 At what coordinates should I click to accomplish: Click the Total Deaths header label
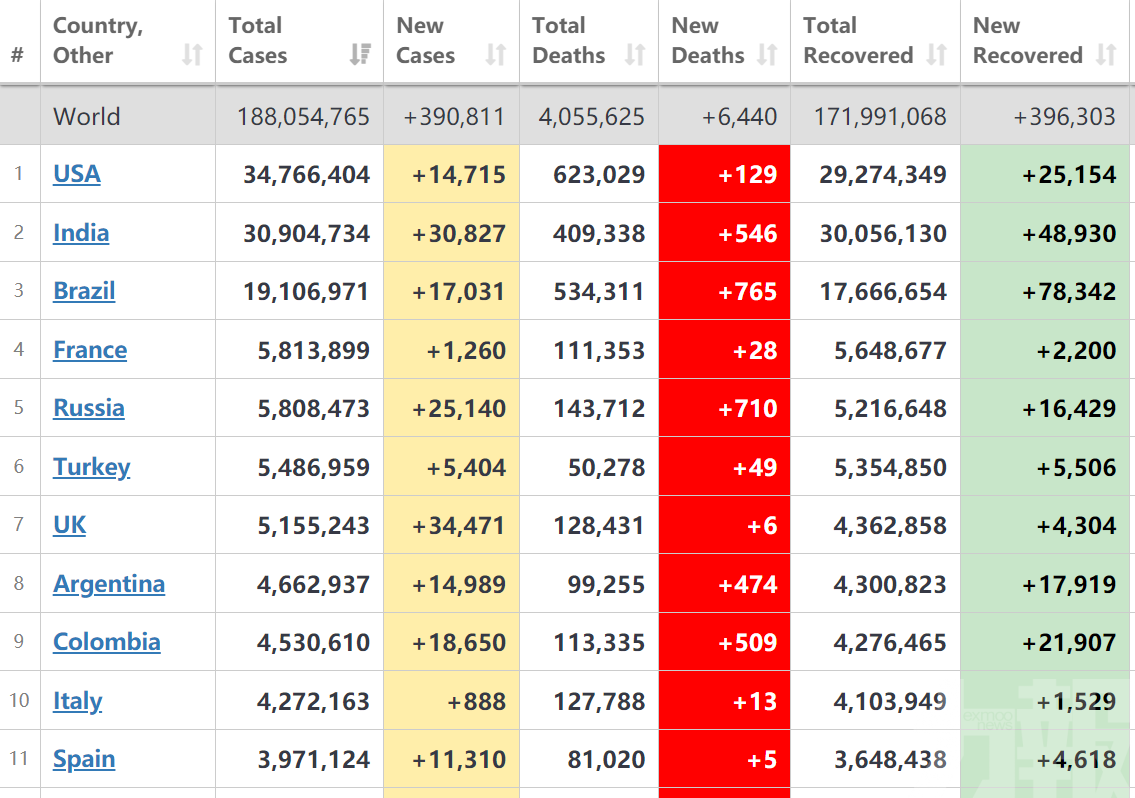[x=568, y=40]
